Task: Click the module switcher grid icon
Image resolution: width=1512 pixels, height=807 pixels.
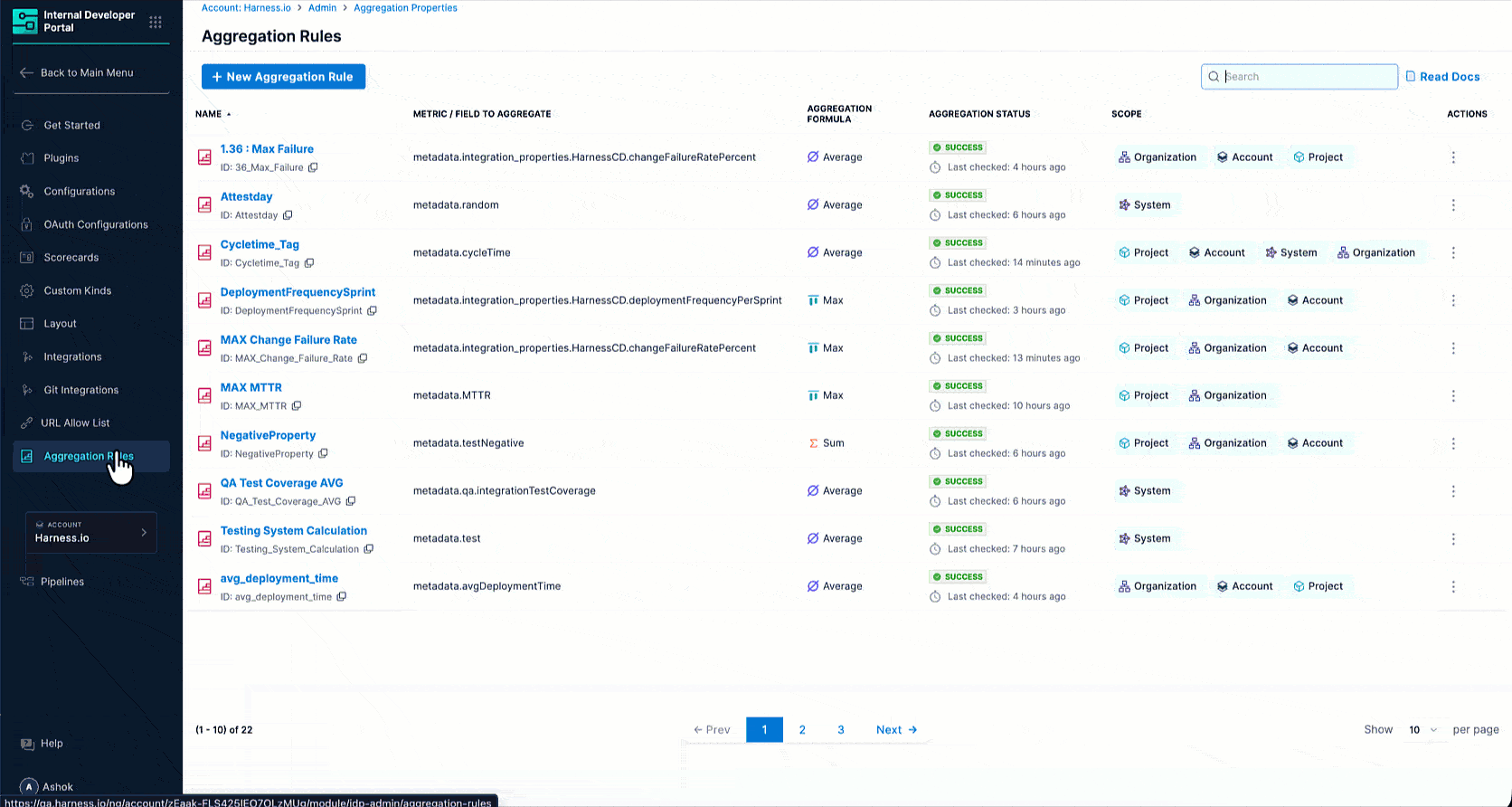Action: [156, 22]
